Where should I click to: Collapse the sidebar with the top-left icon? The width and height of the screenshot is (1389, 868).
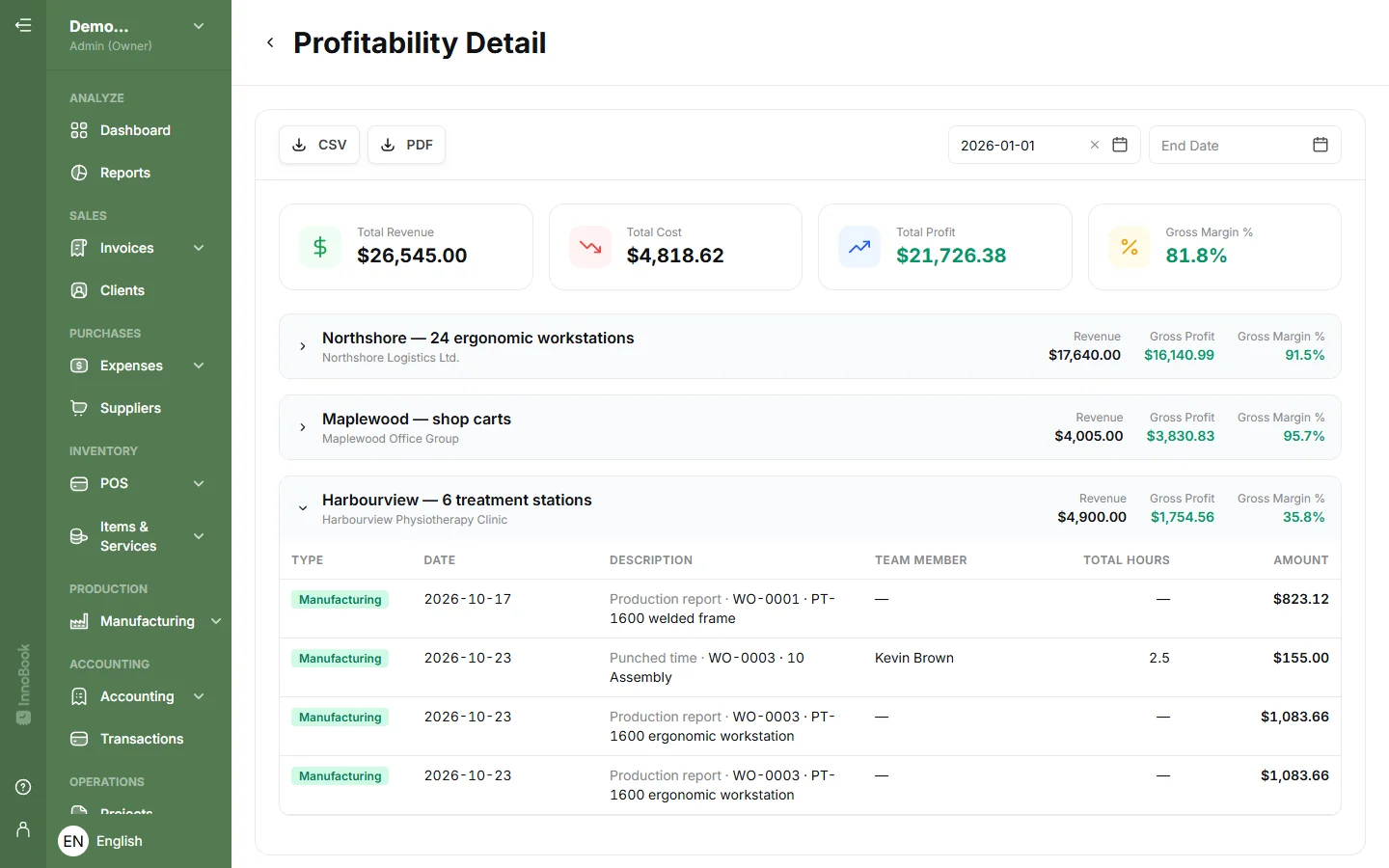[x=23, y=25]
